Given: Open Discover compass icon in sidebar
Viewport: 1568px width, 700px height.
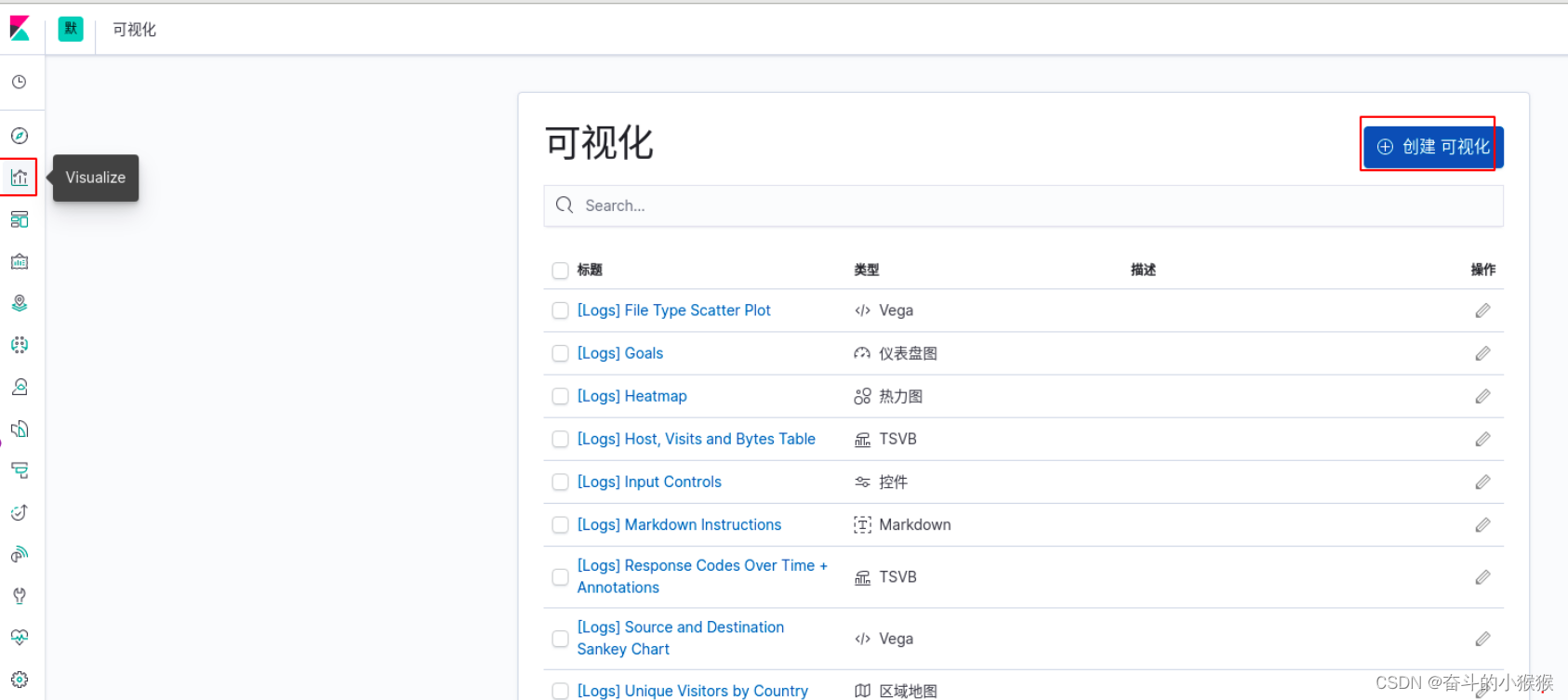Looking at the screenshot, I should pyautogui.click(x=20, y=136).
